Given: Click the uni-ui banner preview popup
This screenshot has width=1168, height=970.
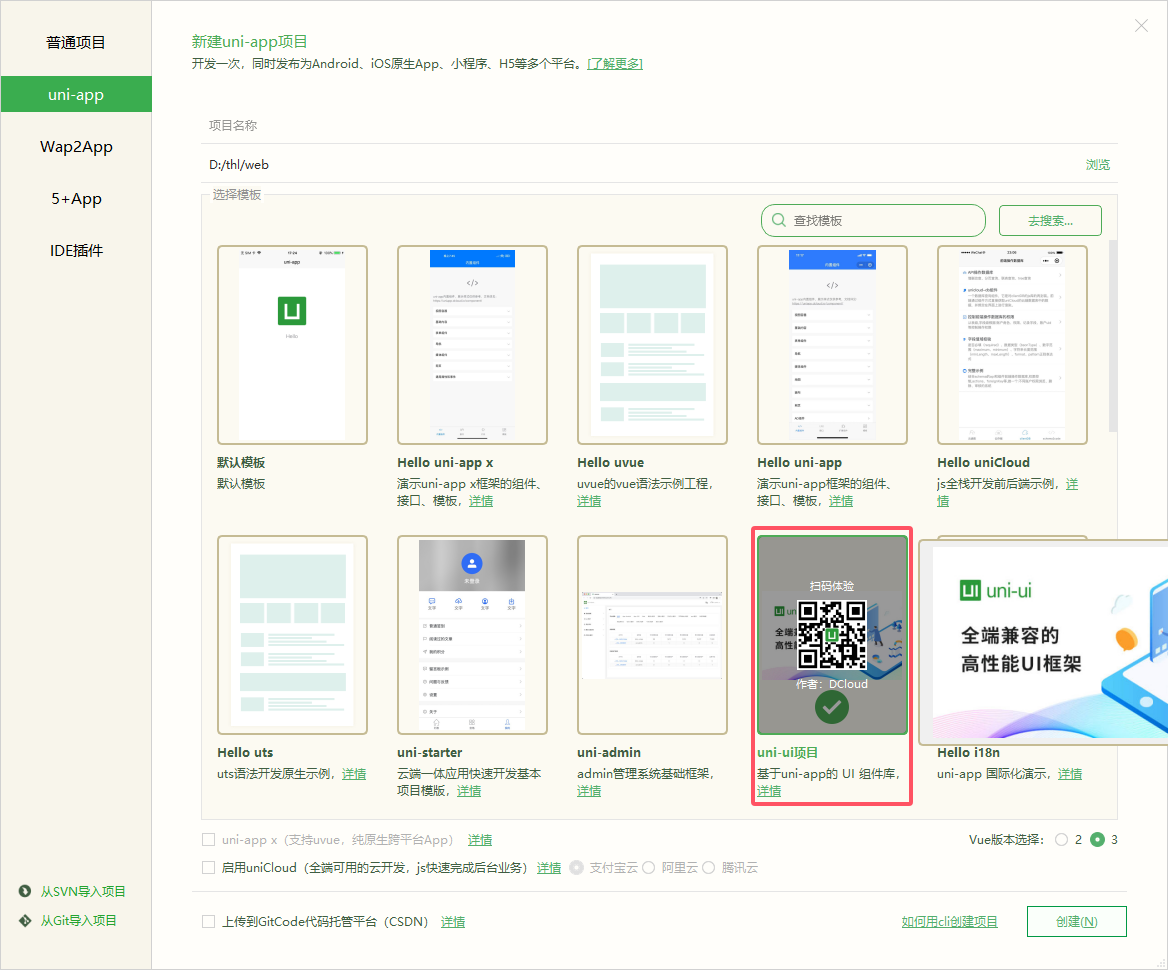Looking at the screenshot, I should click(1043, 642).
